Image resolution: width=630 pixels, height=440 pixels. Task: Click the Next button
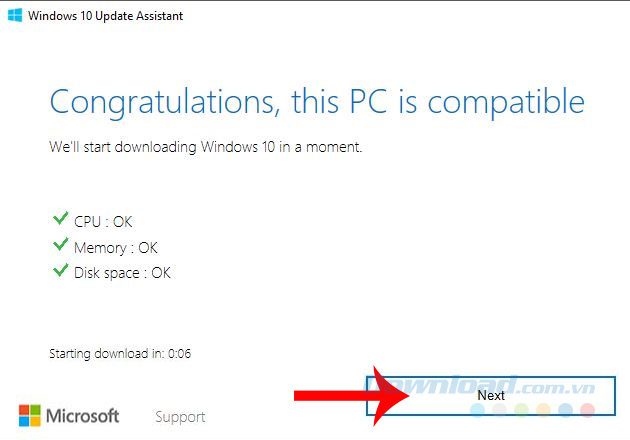[x=491, y=395]
